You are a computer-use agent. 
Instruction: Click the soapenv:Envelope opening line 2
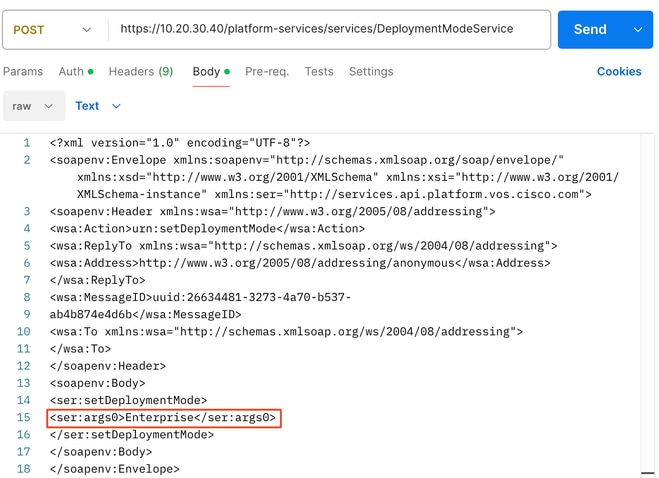pyautogui.click(x=306, y=160)
